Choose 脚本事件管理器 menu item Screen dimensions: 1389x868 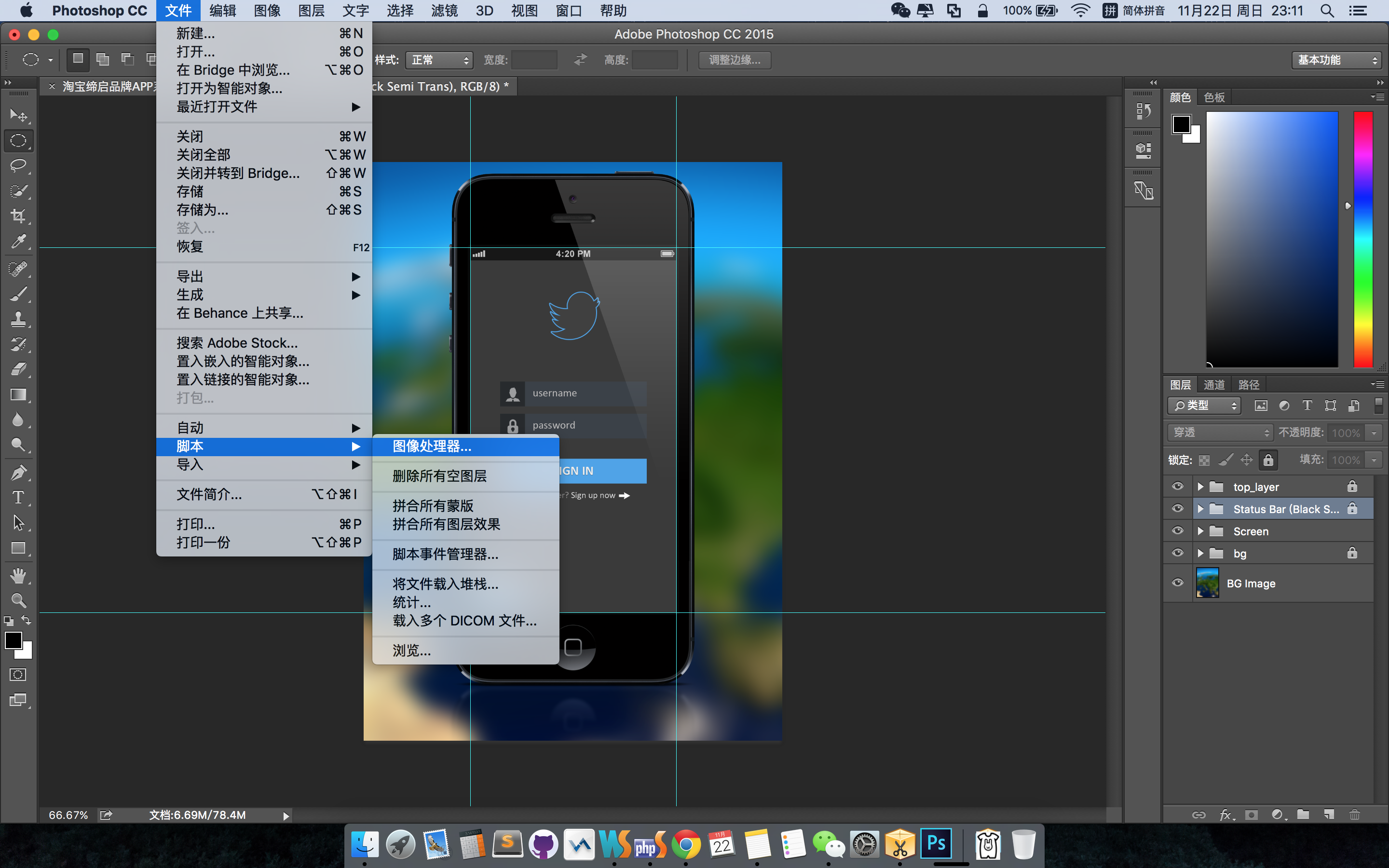click(x=465, y=554)
